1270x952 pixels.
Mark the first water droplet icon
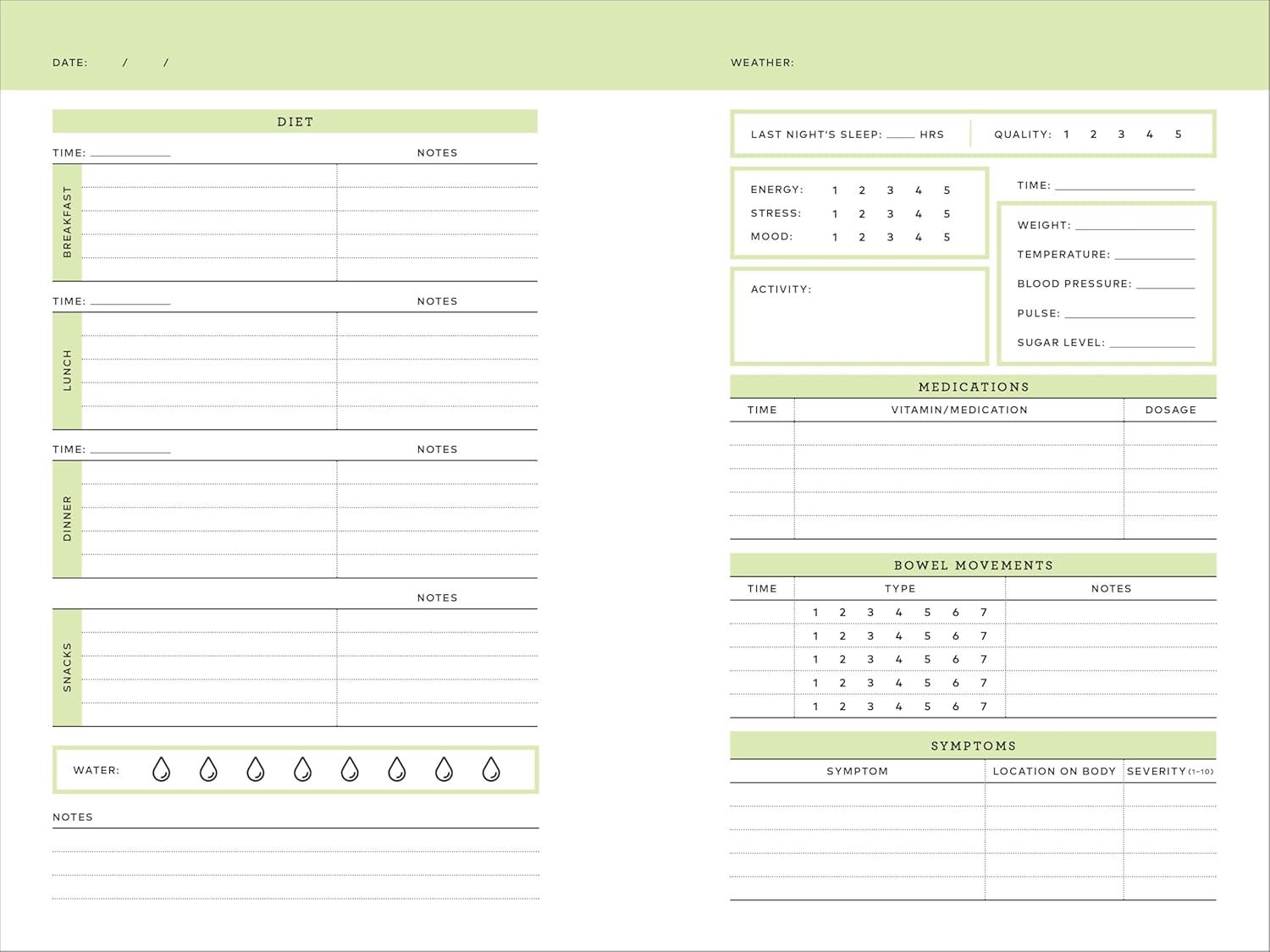point(161,769)
